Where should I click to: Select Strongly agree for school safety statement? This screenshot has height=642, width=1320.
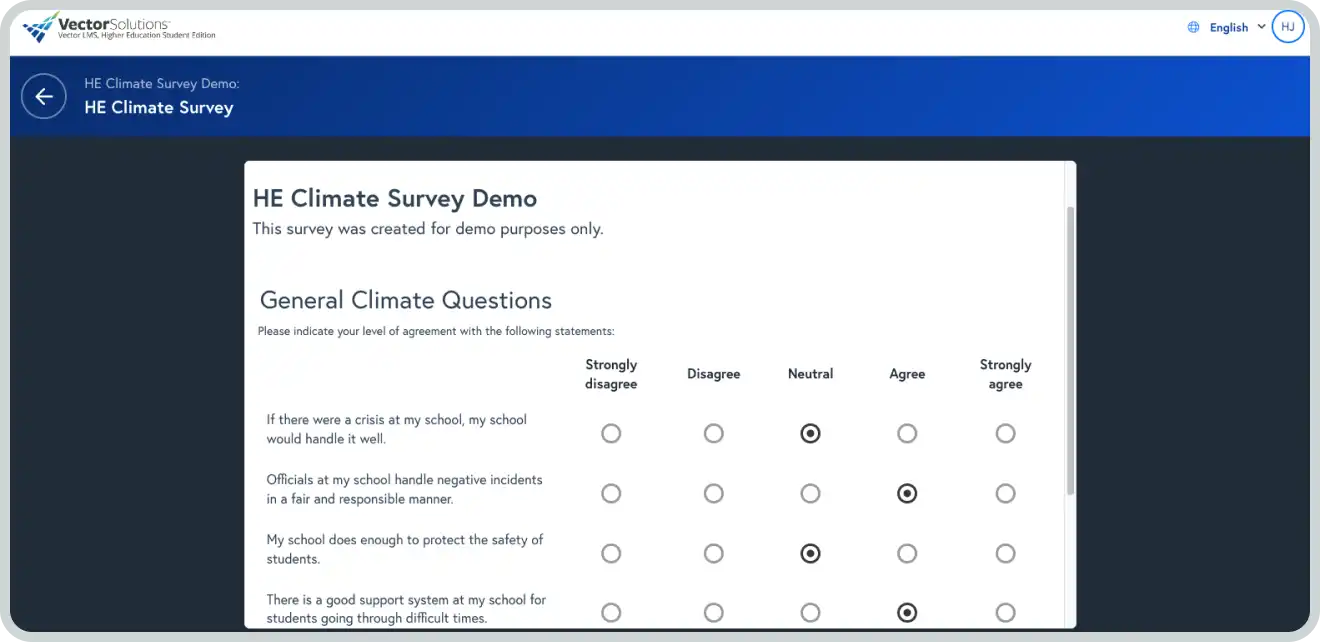coord(1005,553)
